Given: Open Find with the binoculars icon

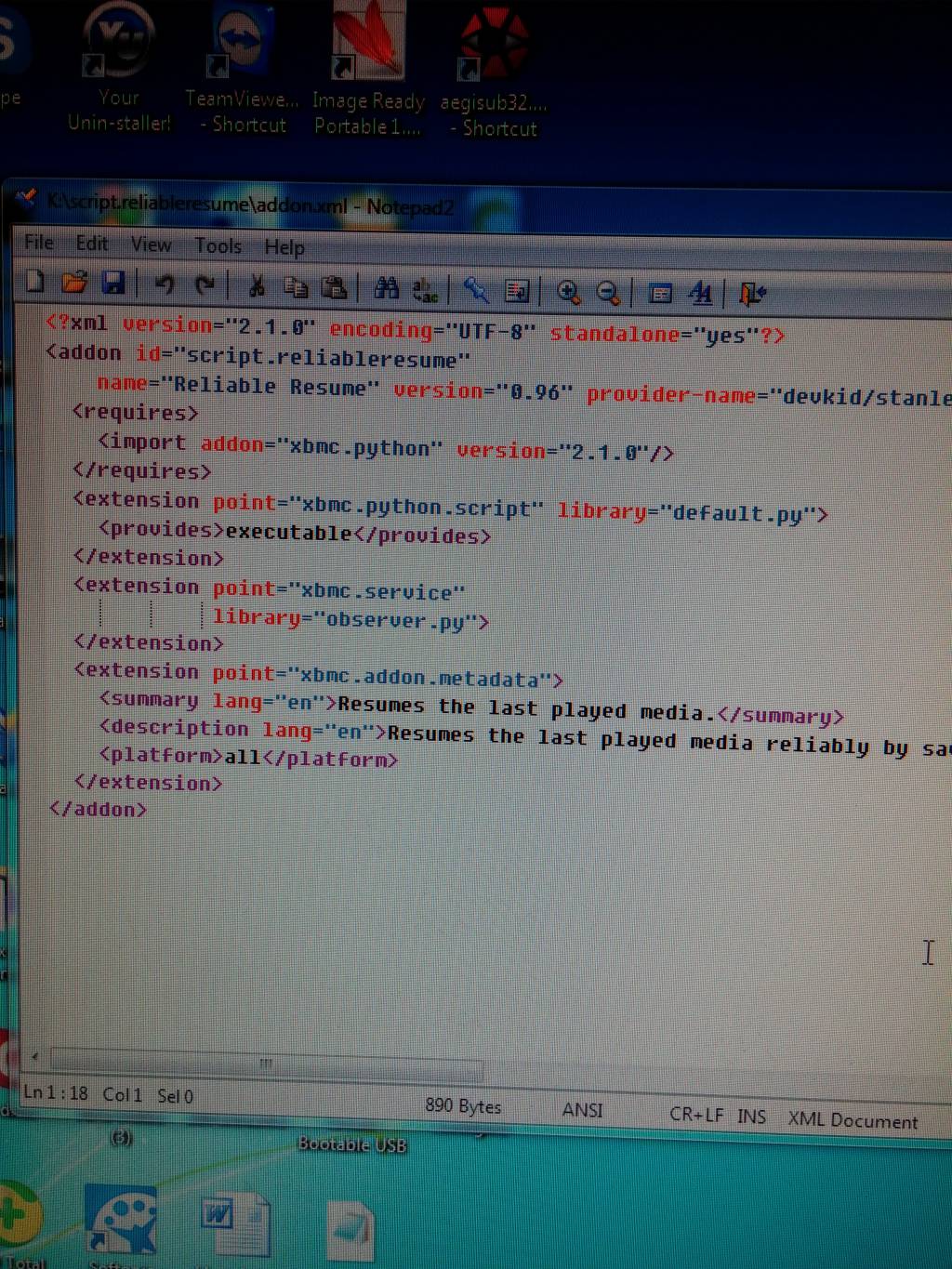Looking at the screenshot, I should [386, 289].
